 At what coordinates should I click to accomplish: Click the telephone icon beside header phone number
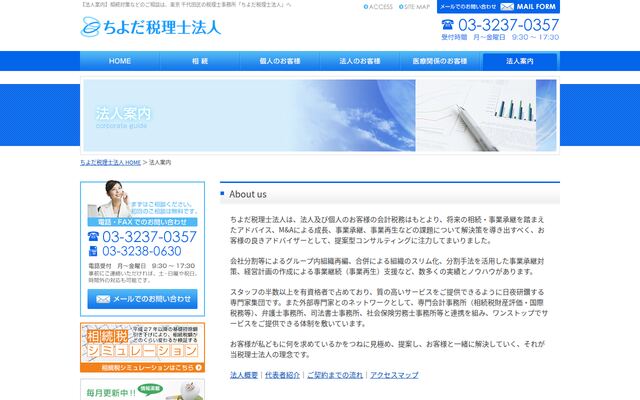[x=447, y=24]
